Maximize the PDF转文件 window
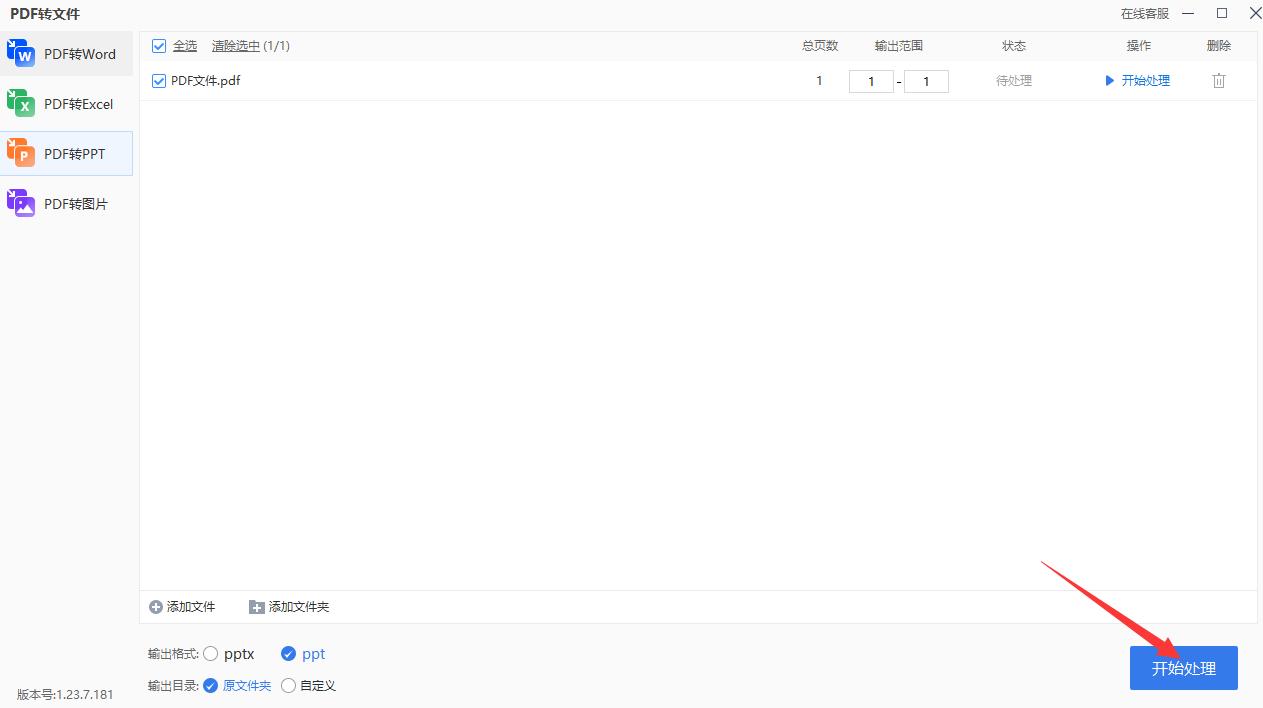 [x=1222, y=13]
